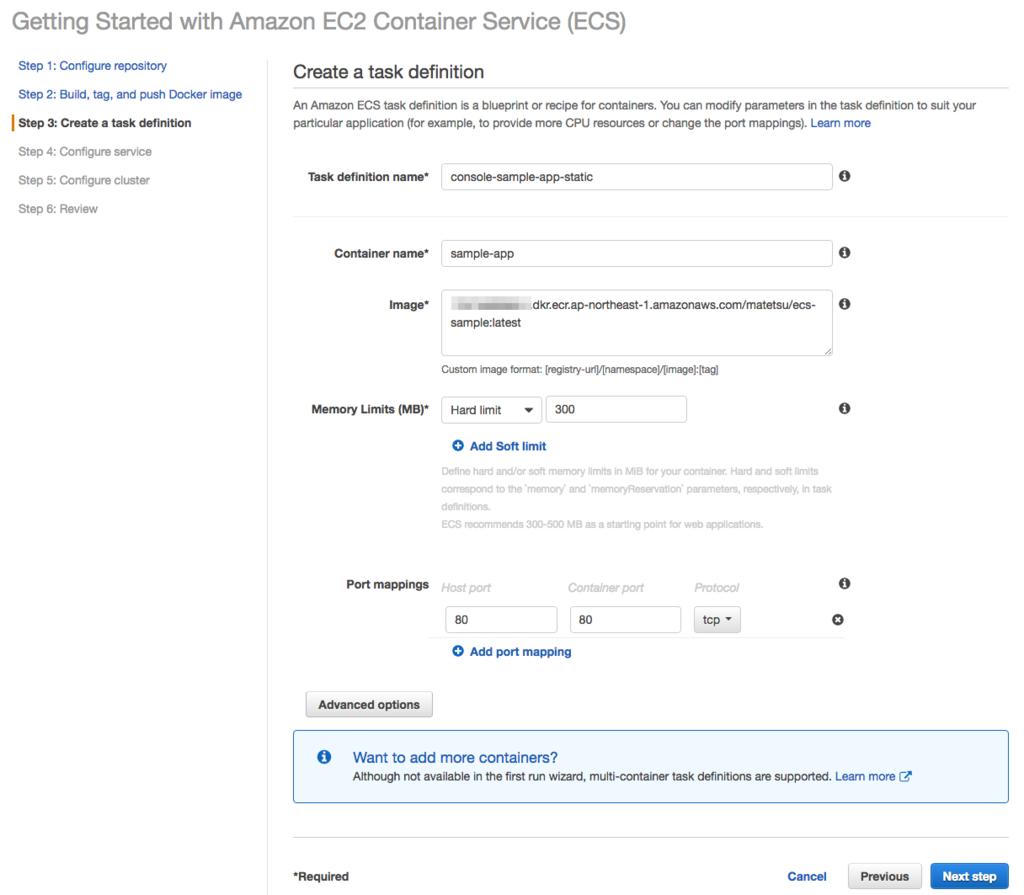
Task: Click info icon for Memory Limits
Action: tap(844, 409)
